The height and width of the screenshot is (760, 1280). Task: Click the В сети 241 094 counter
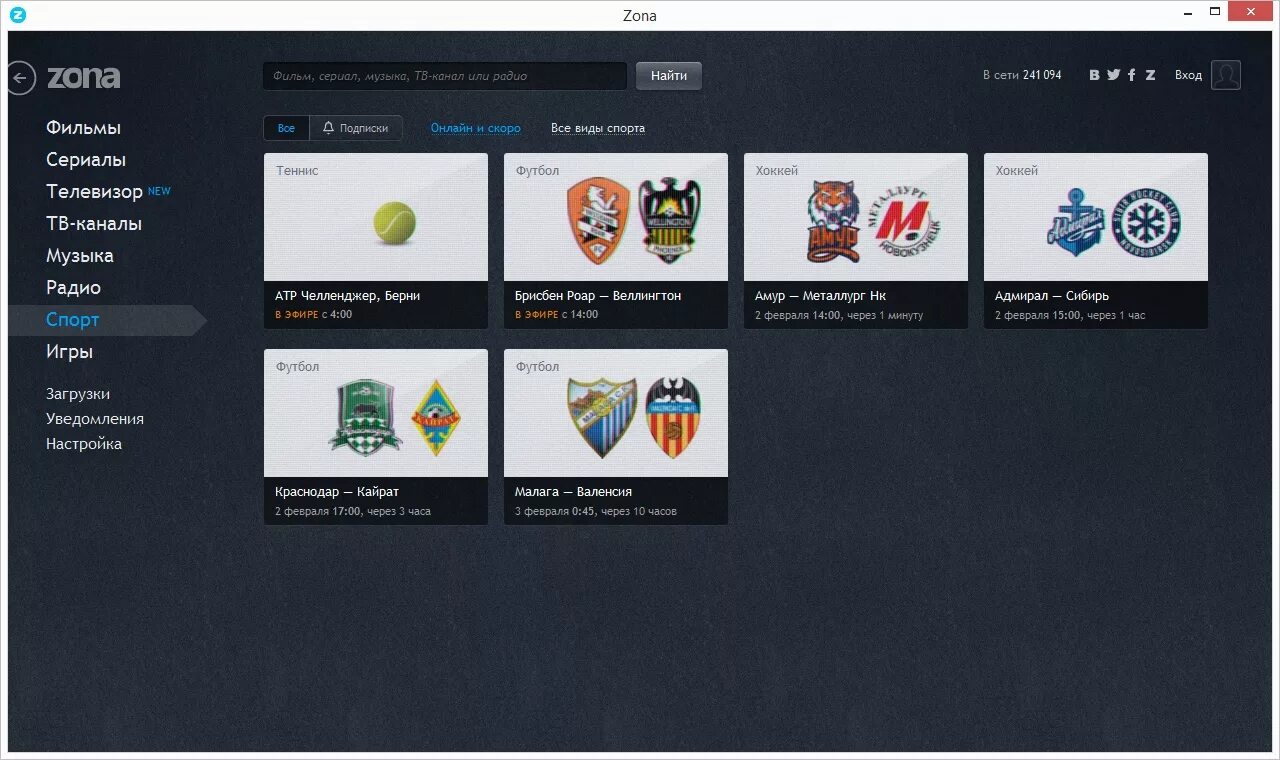coord(1022,75)
